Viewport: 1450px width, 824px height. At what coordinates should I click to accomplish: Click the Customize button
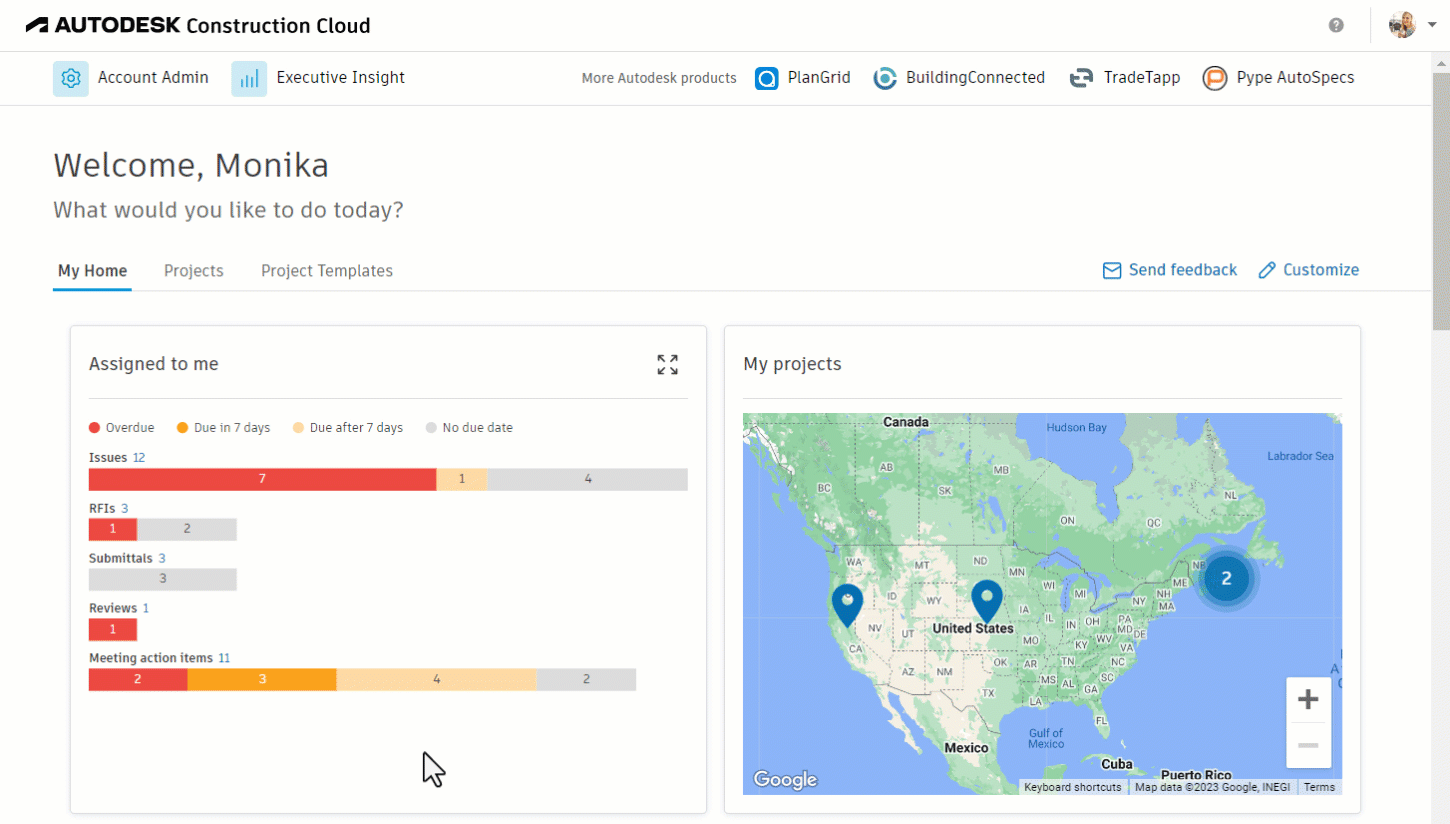[1308, 270]
